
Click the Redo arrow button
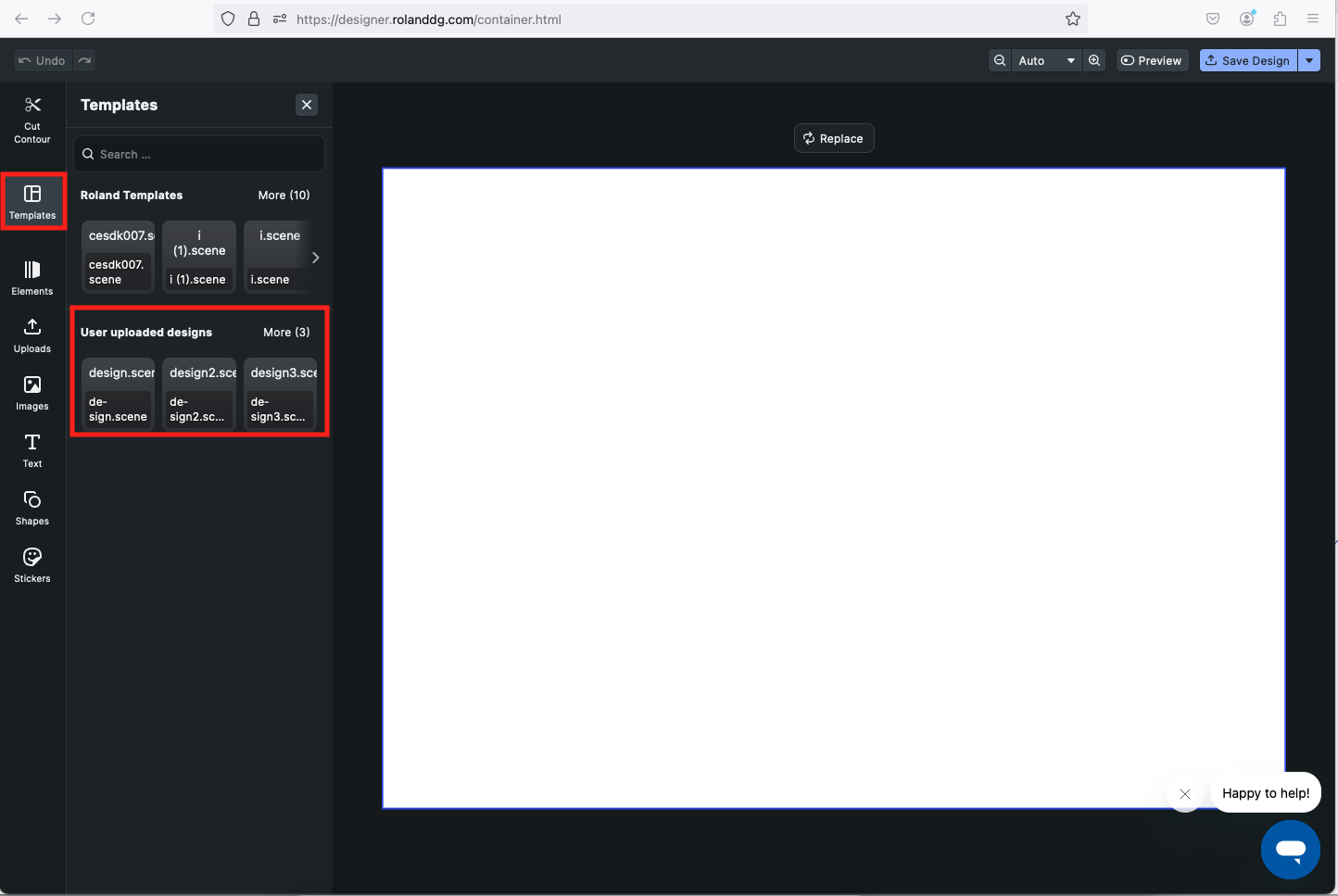pos(84,60)
